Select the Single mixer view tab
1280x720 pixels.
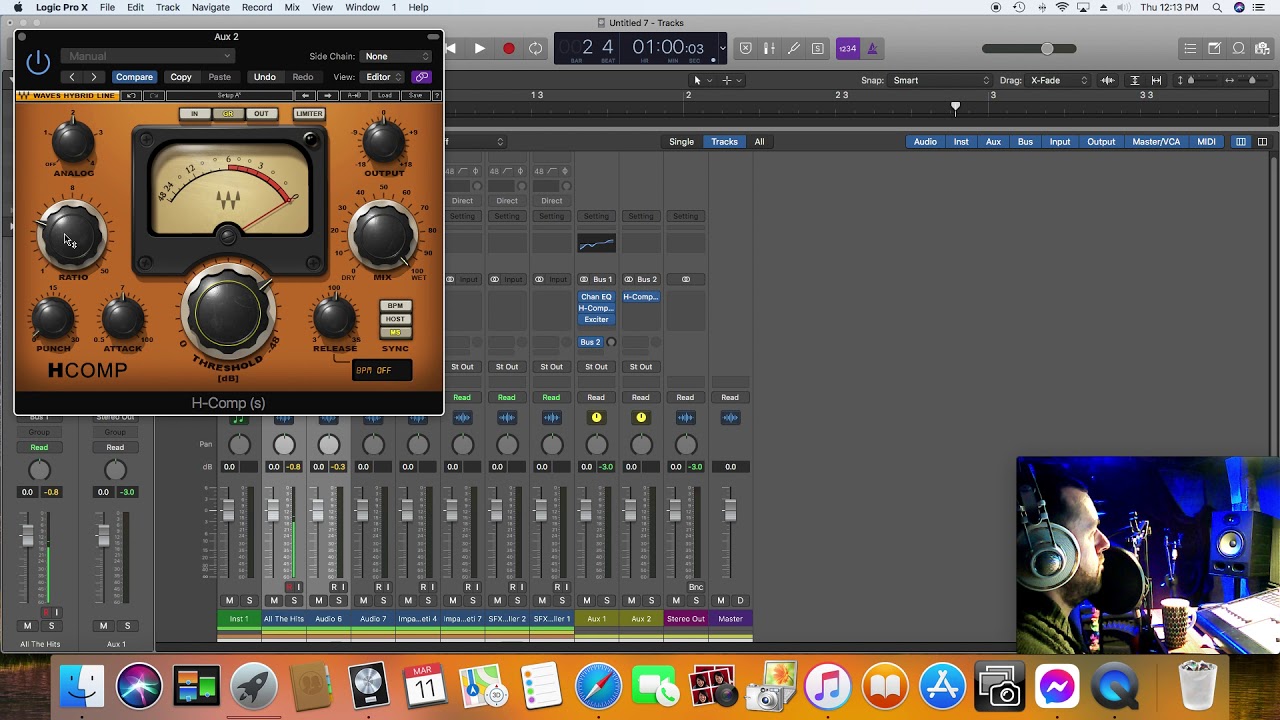click(x=681, y=142)
